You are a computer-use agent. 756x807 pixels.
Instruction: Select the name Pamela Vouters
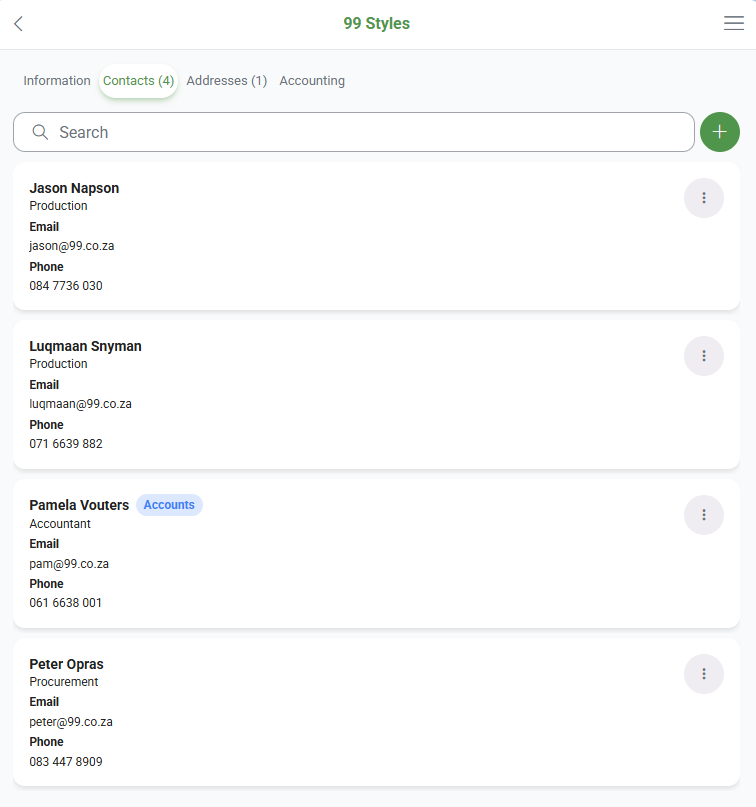(79, 505)
